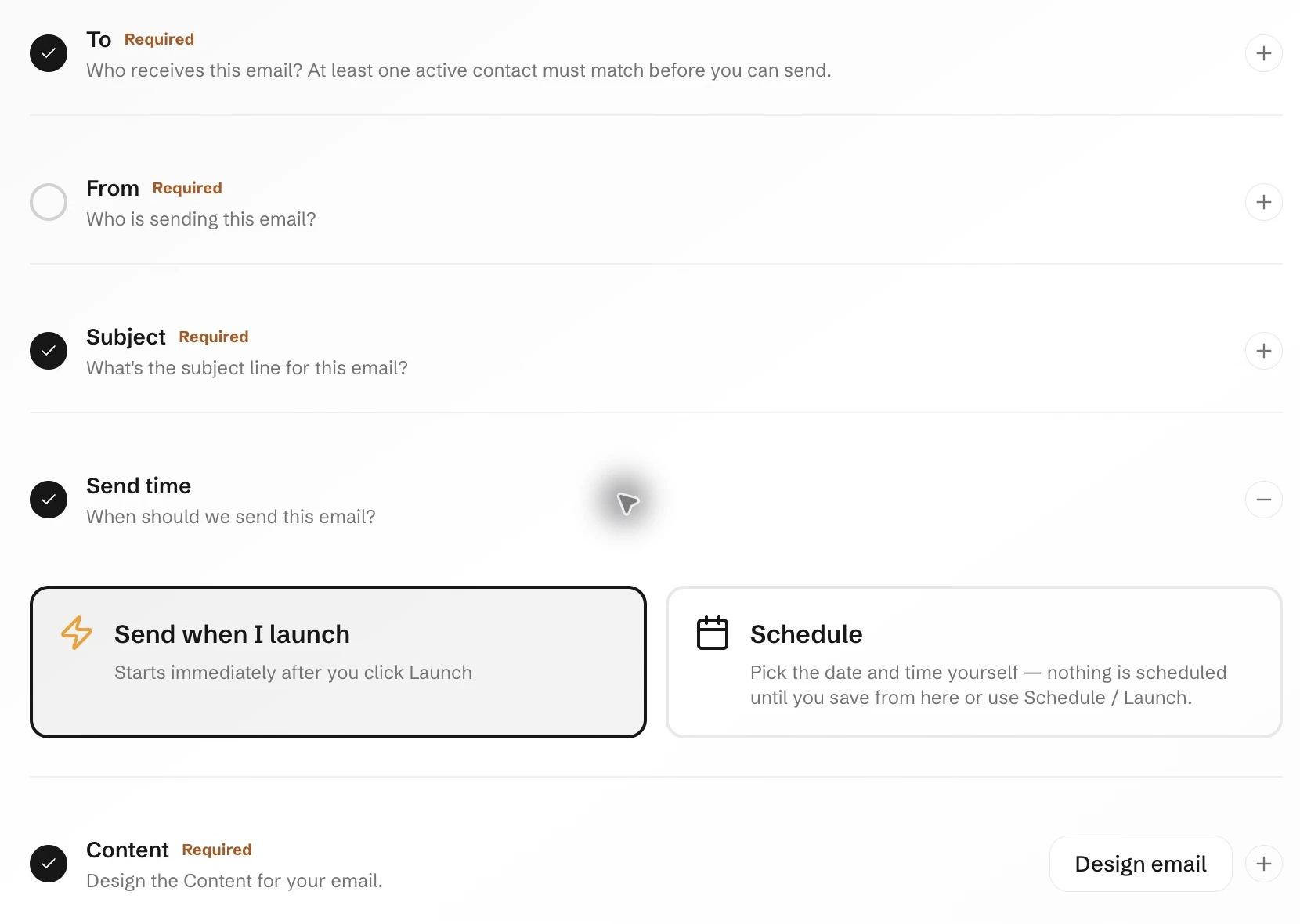Expand the To section with plus icon
The image size is (1300, 924).
(x=1263, y=53)
